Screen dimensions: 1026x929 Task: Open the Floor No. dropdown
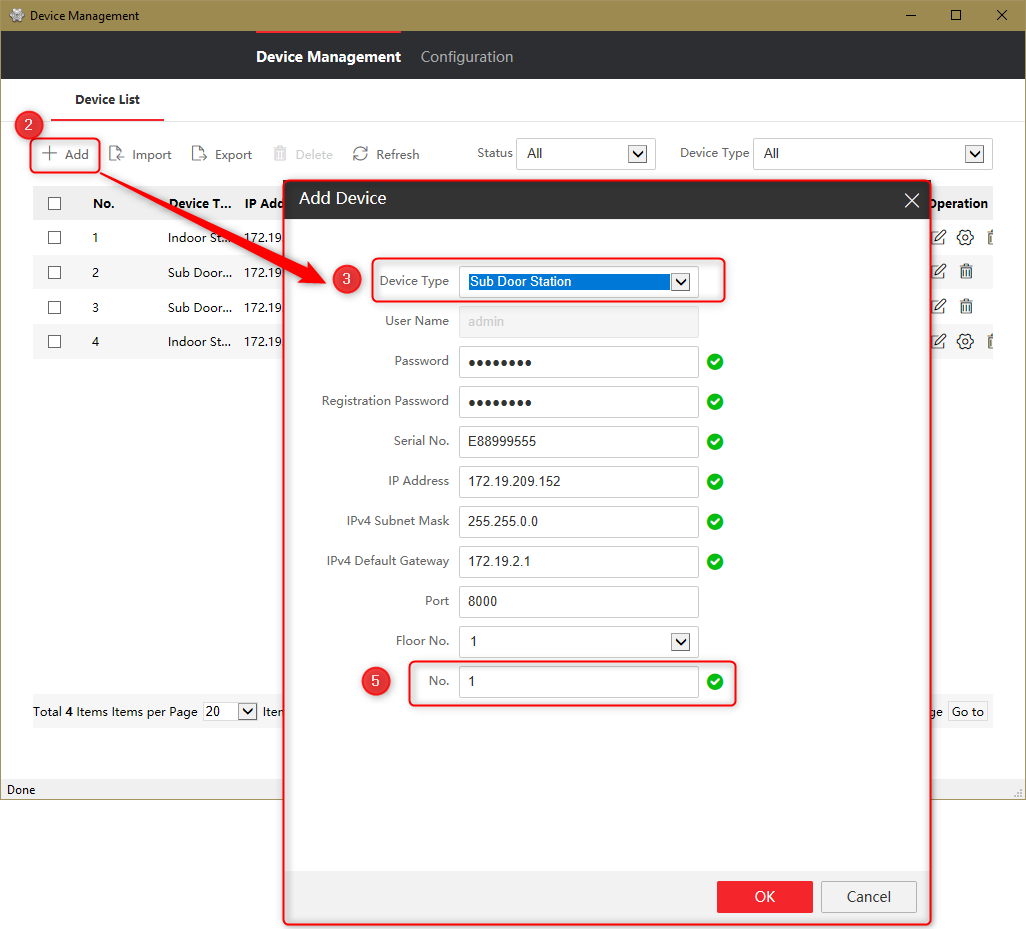[x=681, y=641]
